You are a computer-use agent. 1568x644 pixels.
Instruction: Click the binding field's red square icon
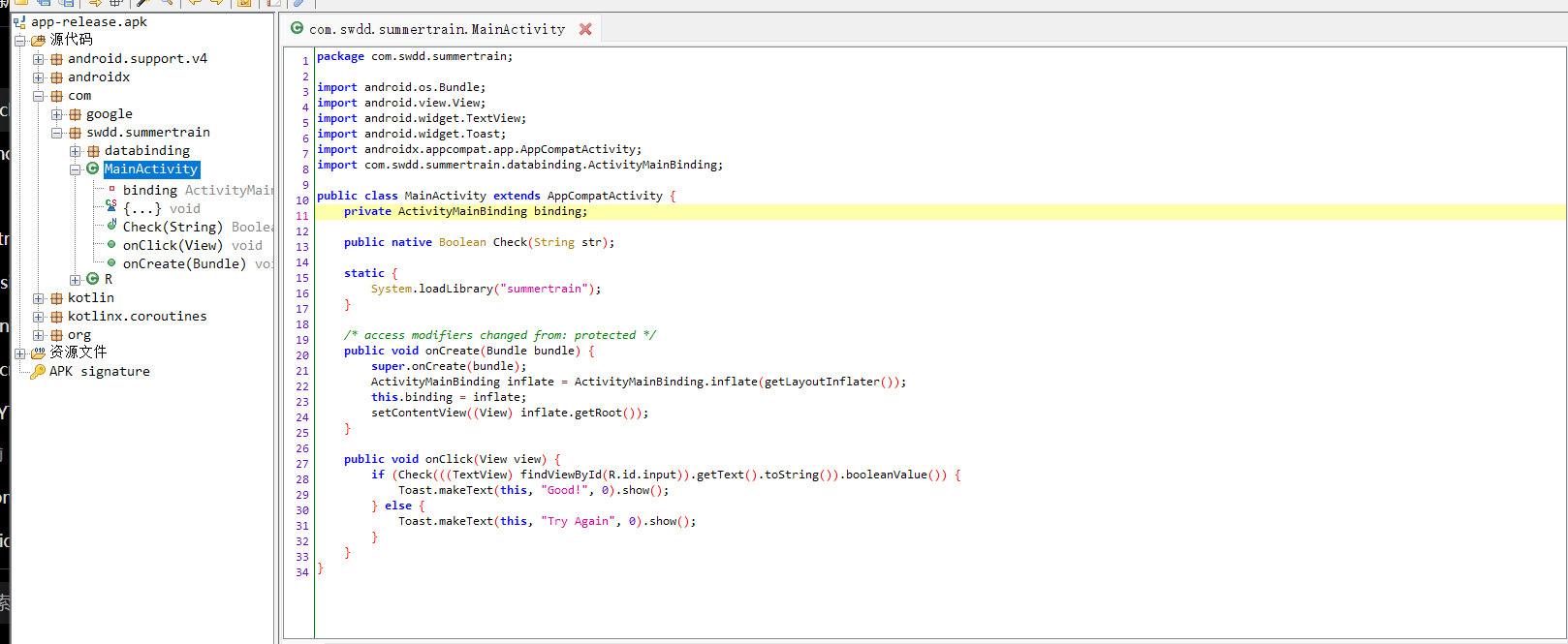coord(111,190)
